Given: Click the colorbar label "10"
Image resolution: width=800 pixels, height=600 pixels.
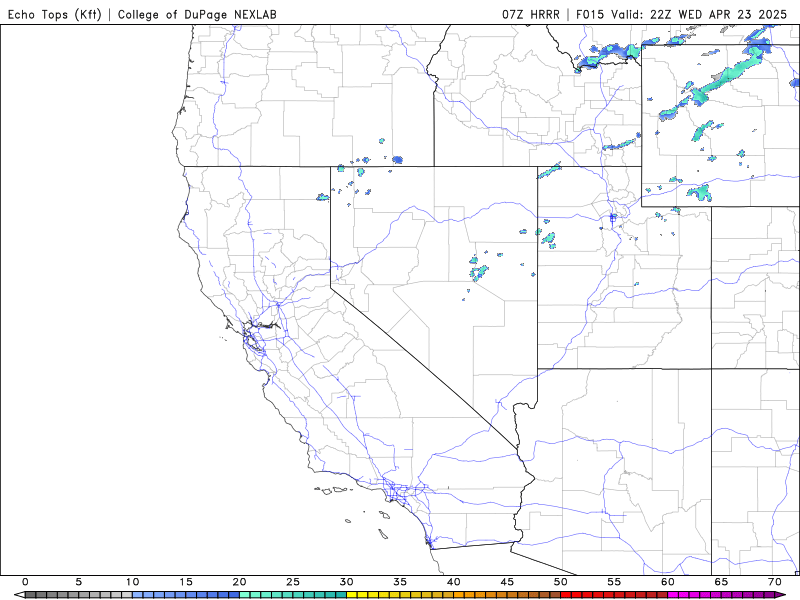Looking at the screenshot, I should point(132,582).
